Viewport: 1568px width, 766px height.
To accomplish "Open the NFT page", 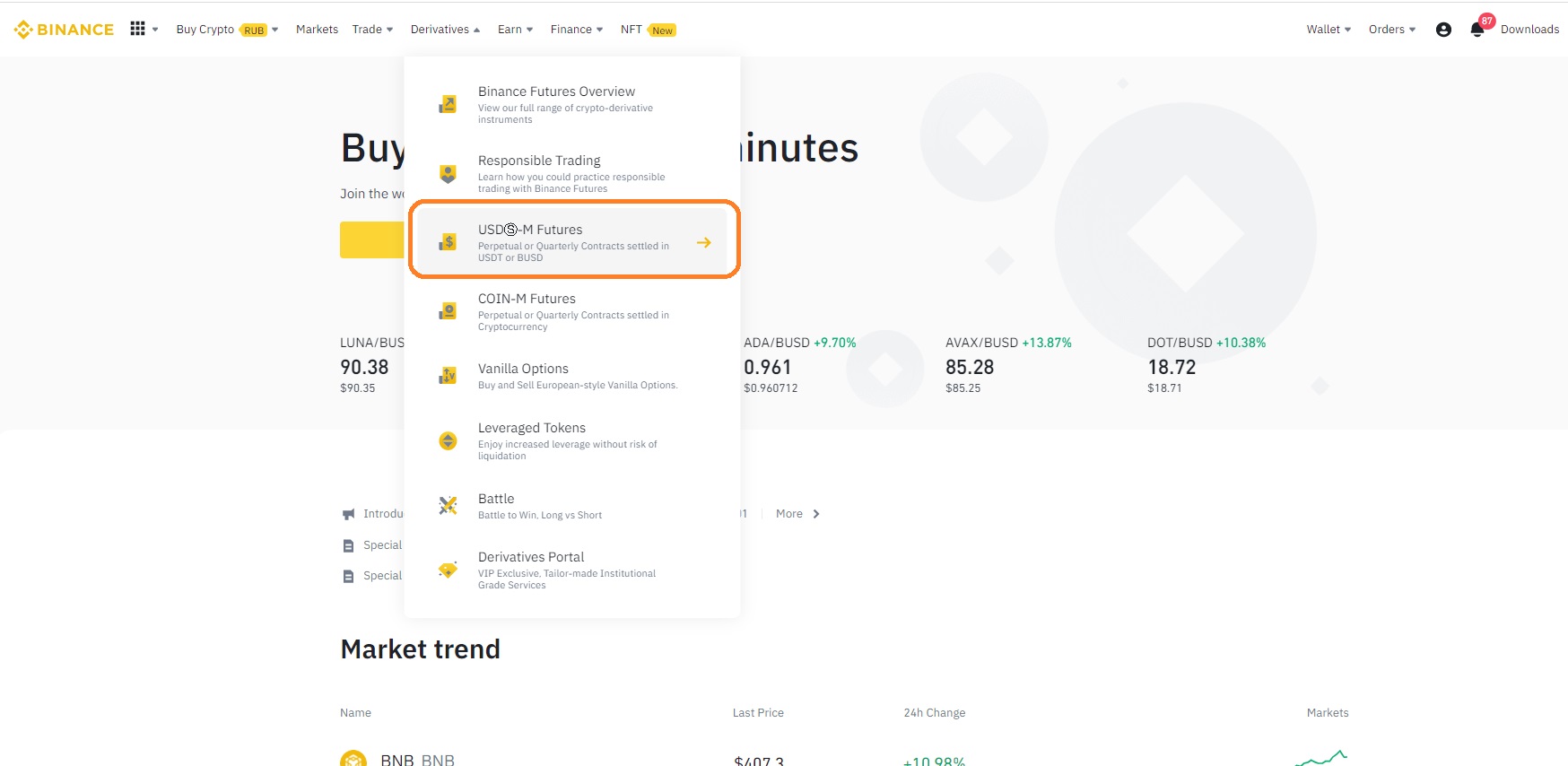I will (x=632, y=30).
